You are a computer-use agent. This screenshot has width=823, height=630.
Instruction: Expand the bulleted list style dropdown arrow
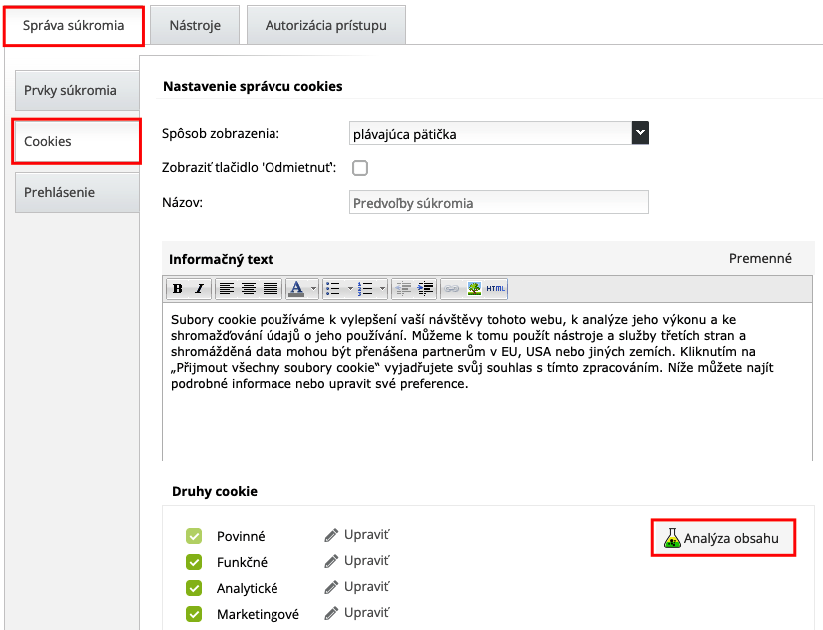click(350, 289)
